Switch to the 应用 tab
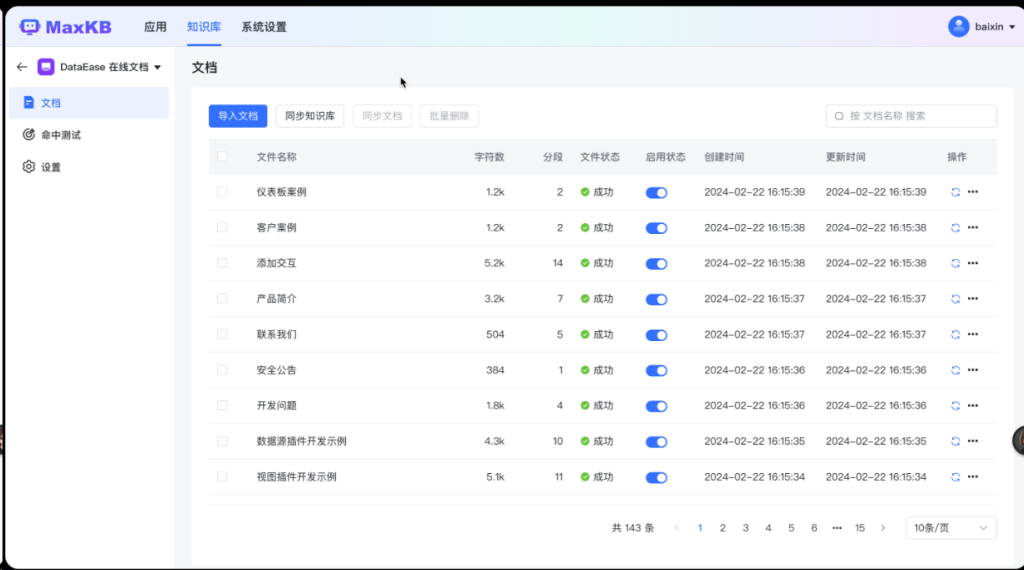The width and height of the screenshot is (1024, 570). coord(155,27)
